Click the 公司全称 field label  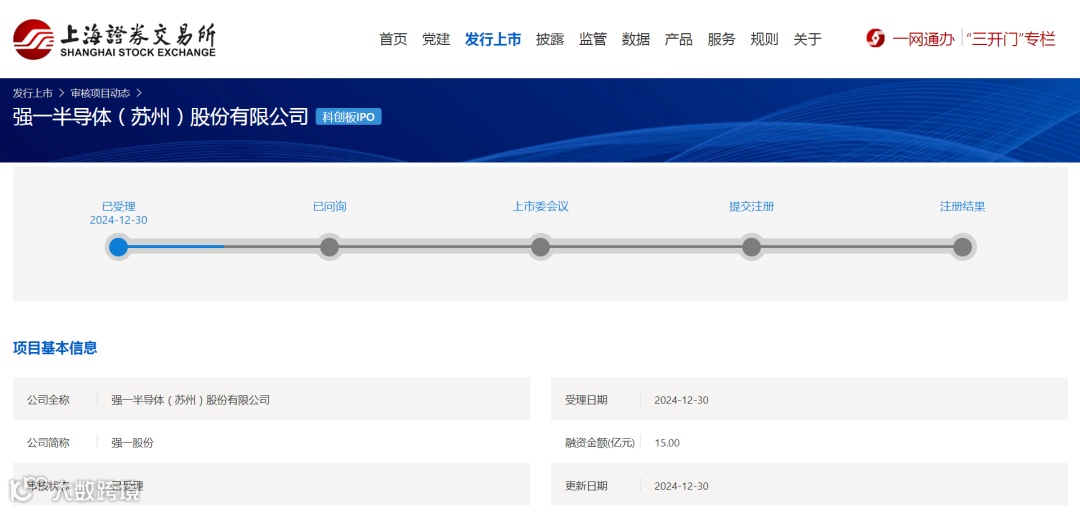(x=48, y=400)
